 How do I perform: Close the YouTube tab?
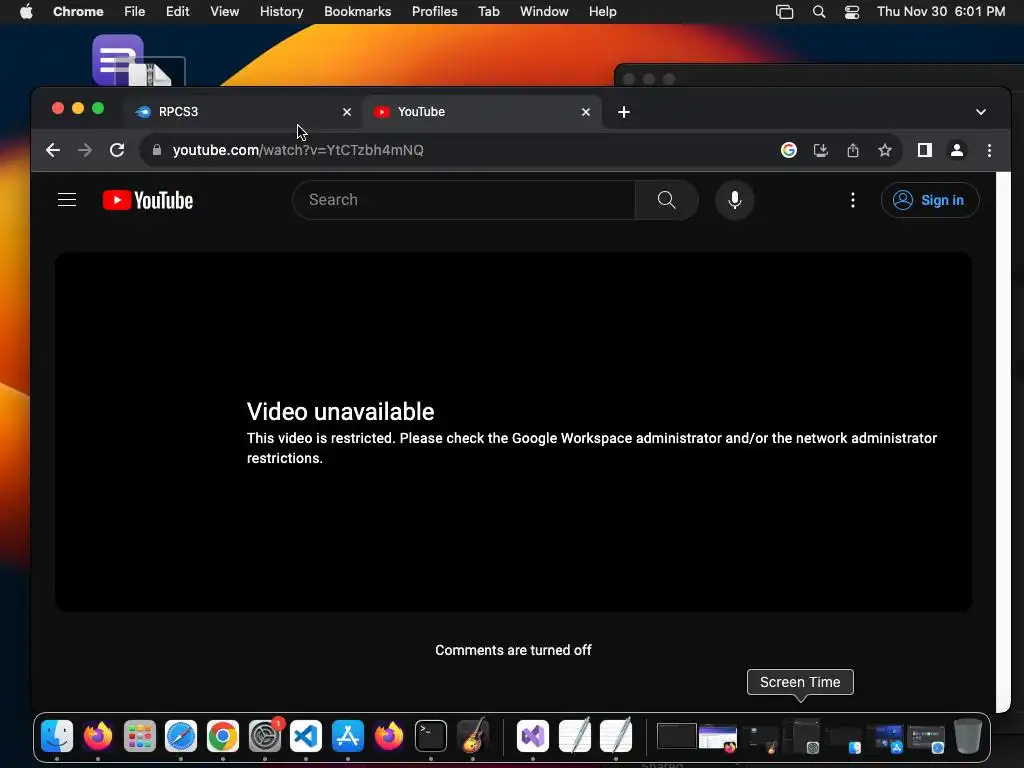(x=586, y=112)
